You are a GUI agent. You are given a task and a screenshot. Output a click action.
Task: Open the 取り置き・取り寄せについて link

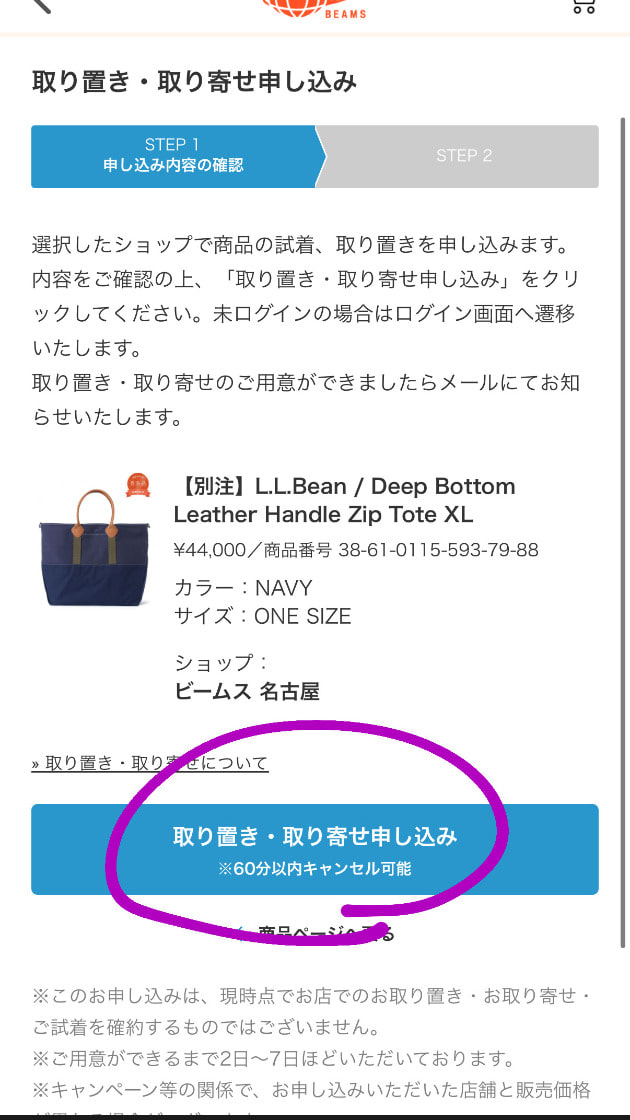(x=150, y=763)
